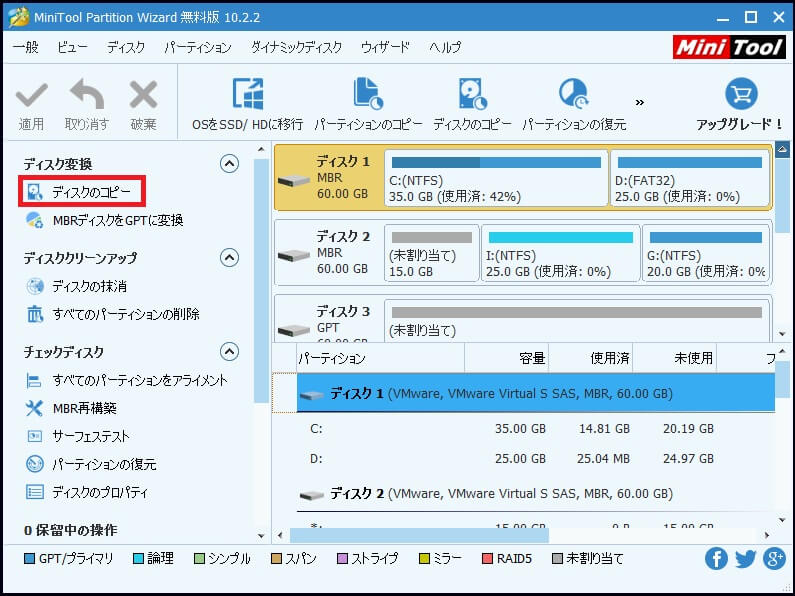Click sidebar scroll down arrow
This screenshot has width=795, height=596.
(x=261, y=536)
